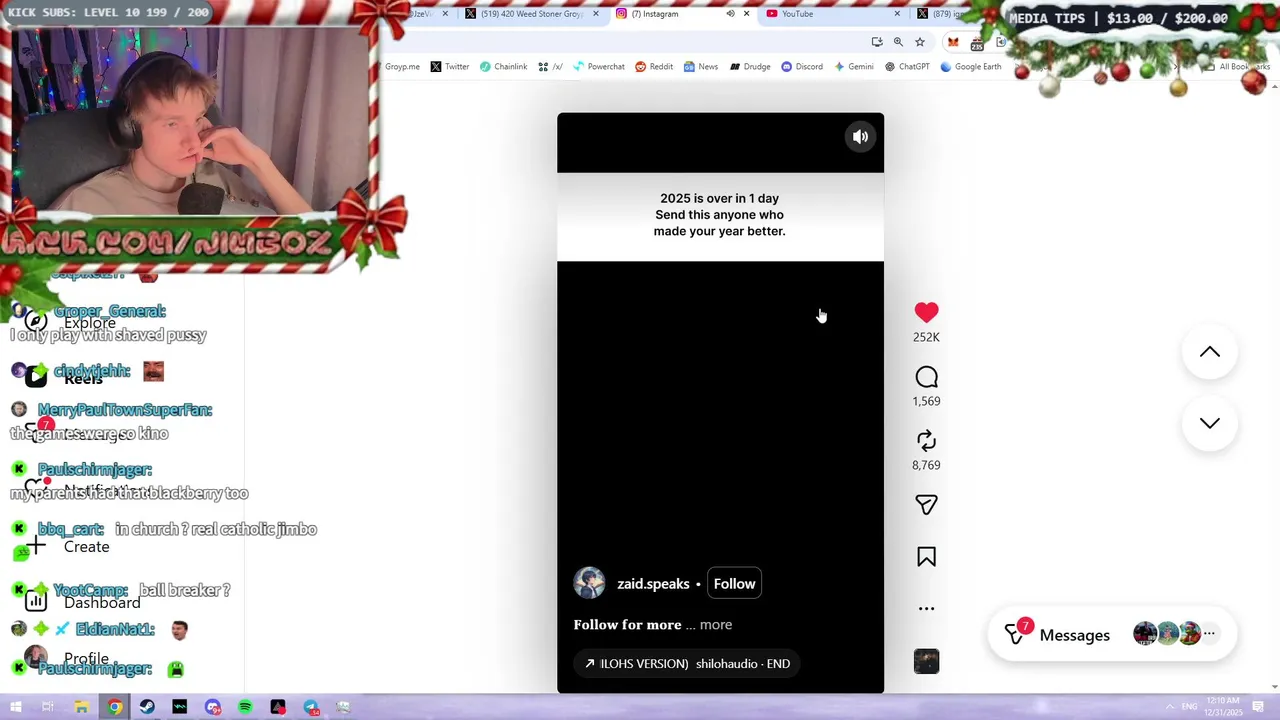This screenshot has width=1280, height=720.
Task: Open the ChatGPT bookmark
Action: point(907,67)
